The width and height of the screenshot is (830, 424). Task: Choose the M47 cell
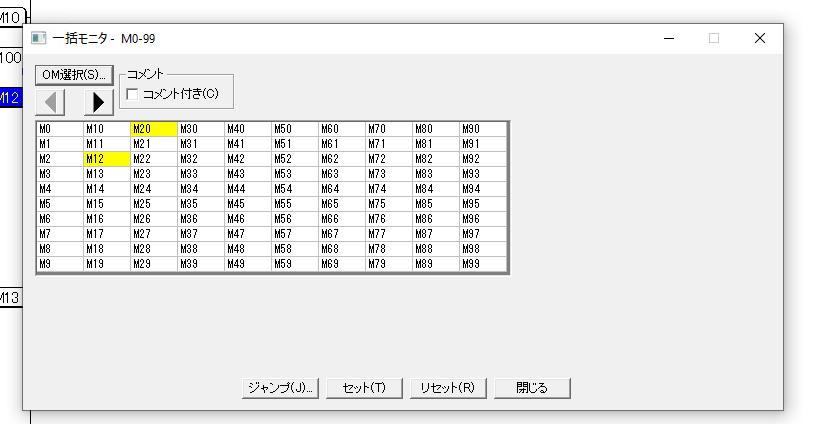tap(247, 233)
